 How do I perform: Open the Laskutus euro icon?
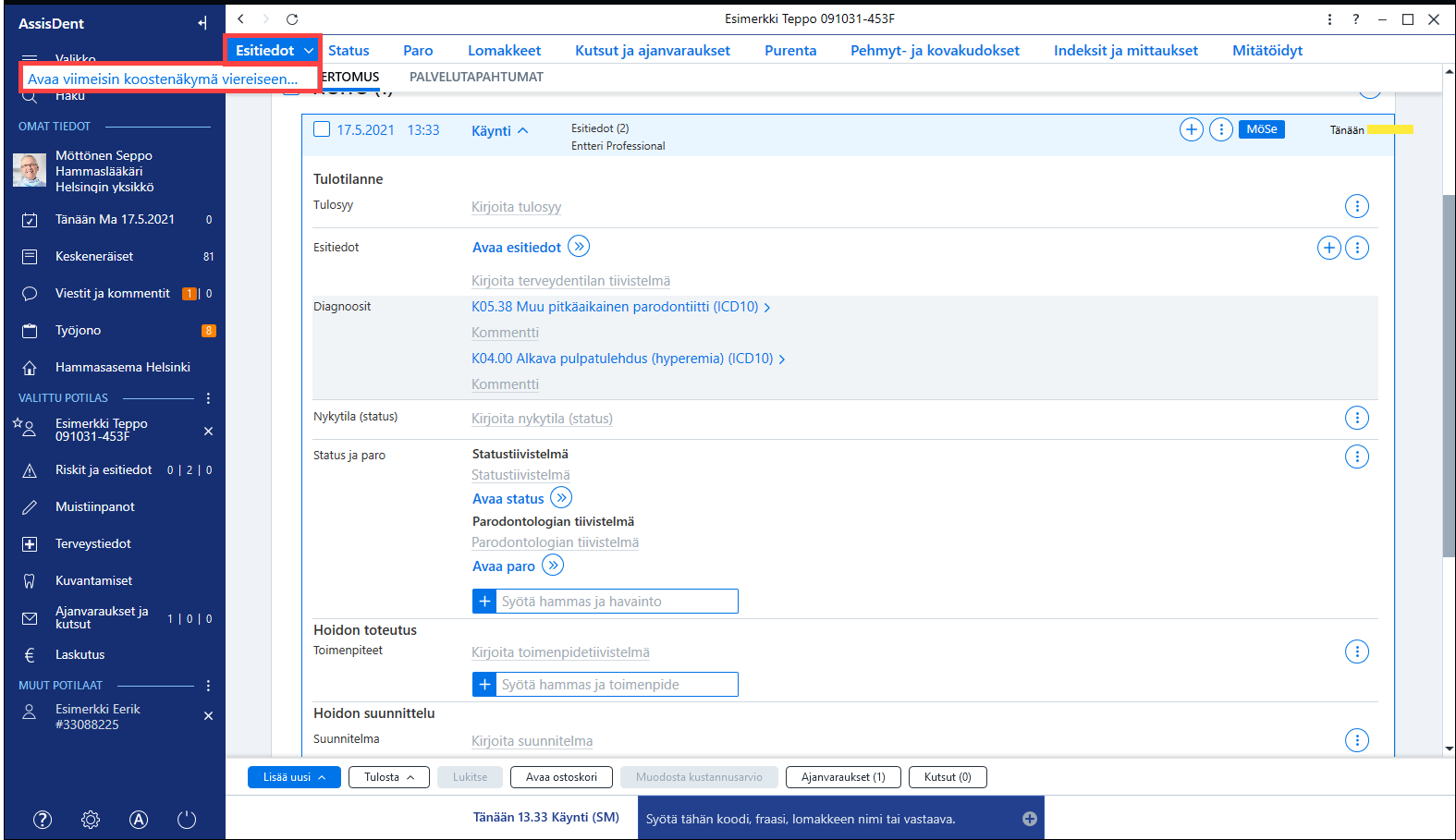coord(30,655)
